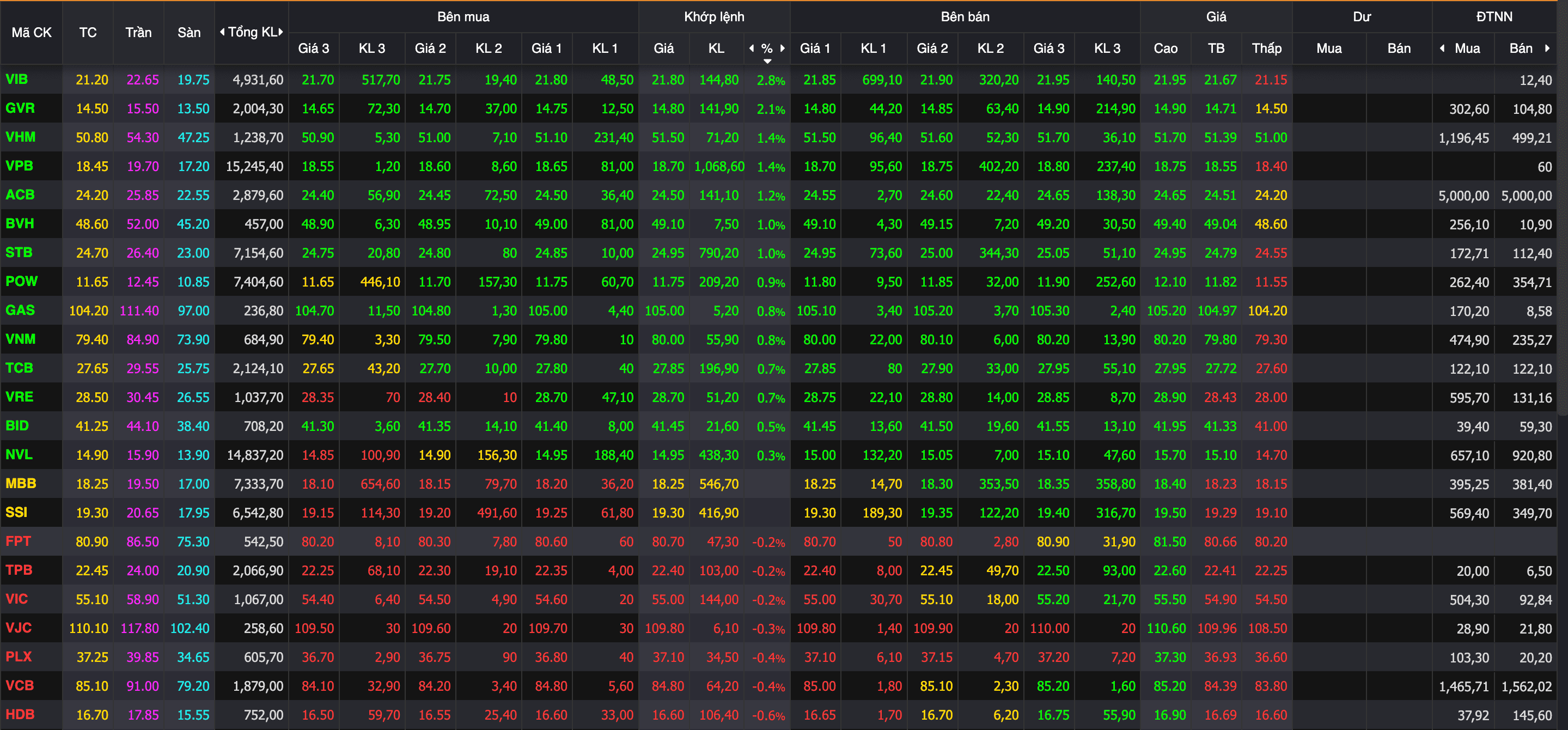Click VPB total volume 15,245,40

click(x=254, y=166)
